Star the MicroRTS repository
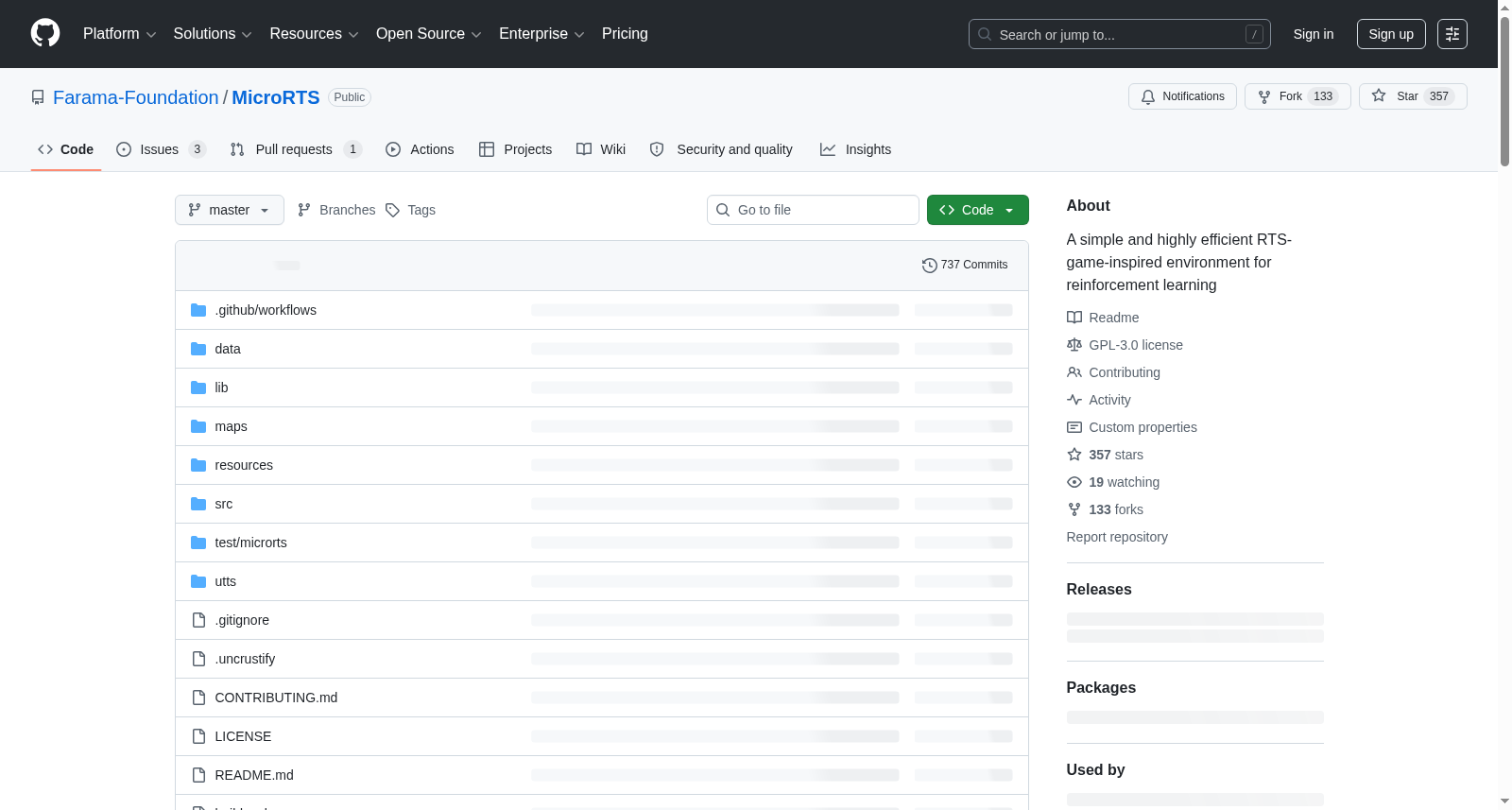Screen dimensions: 1512x810 pyautogui.click(x=1413, y=96)
